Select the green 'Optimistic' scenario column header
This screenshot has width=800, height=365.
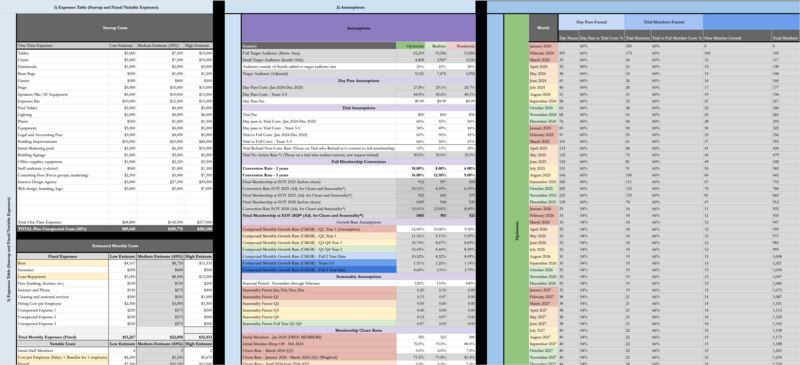coord(411,45)
